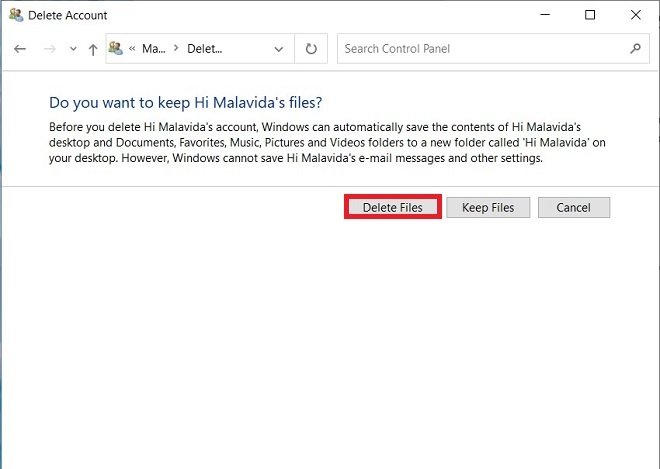Cancel the account deletion

[x=574, y=208]
